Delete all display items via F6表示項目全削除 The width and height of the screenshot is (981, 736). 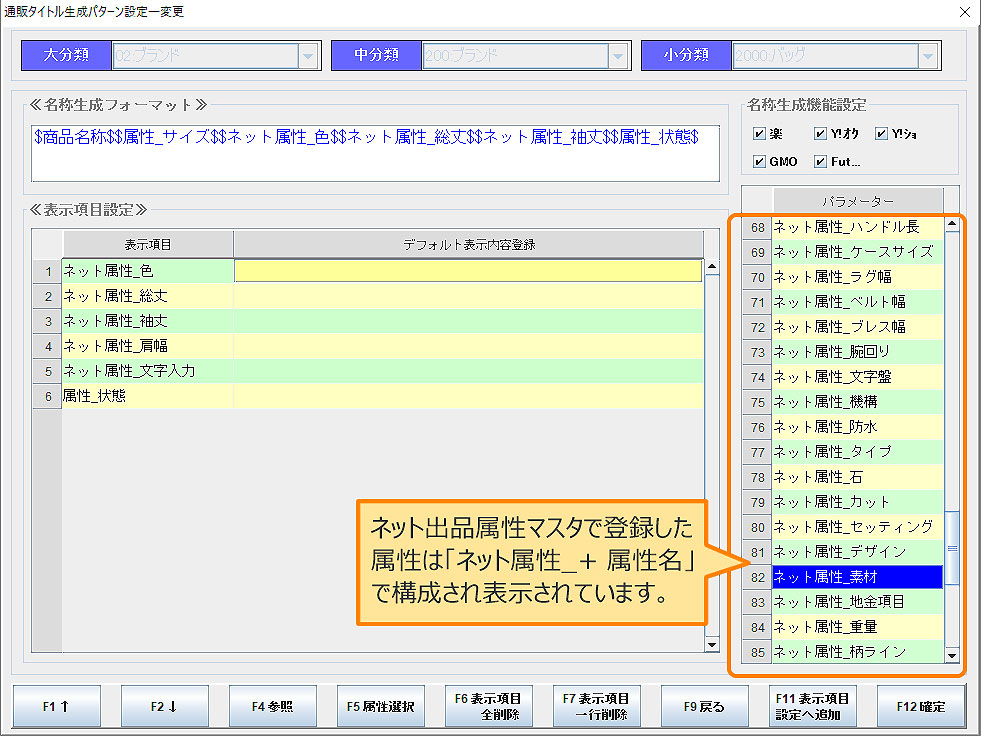(489, 705)
